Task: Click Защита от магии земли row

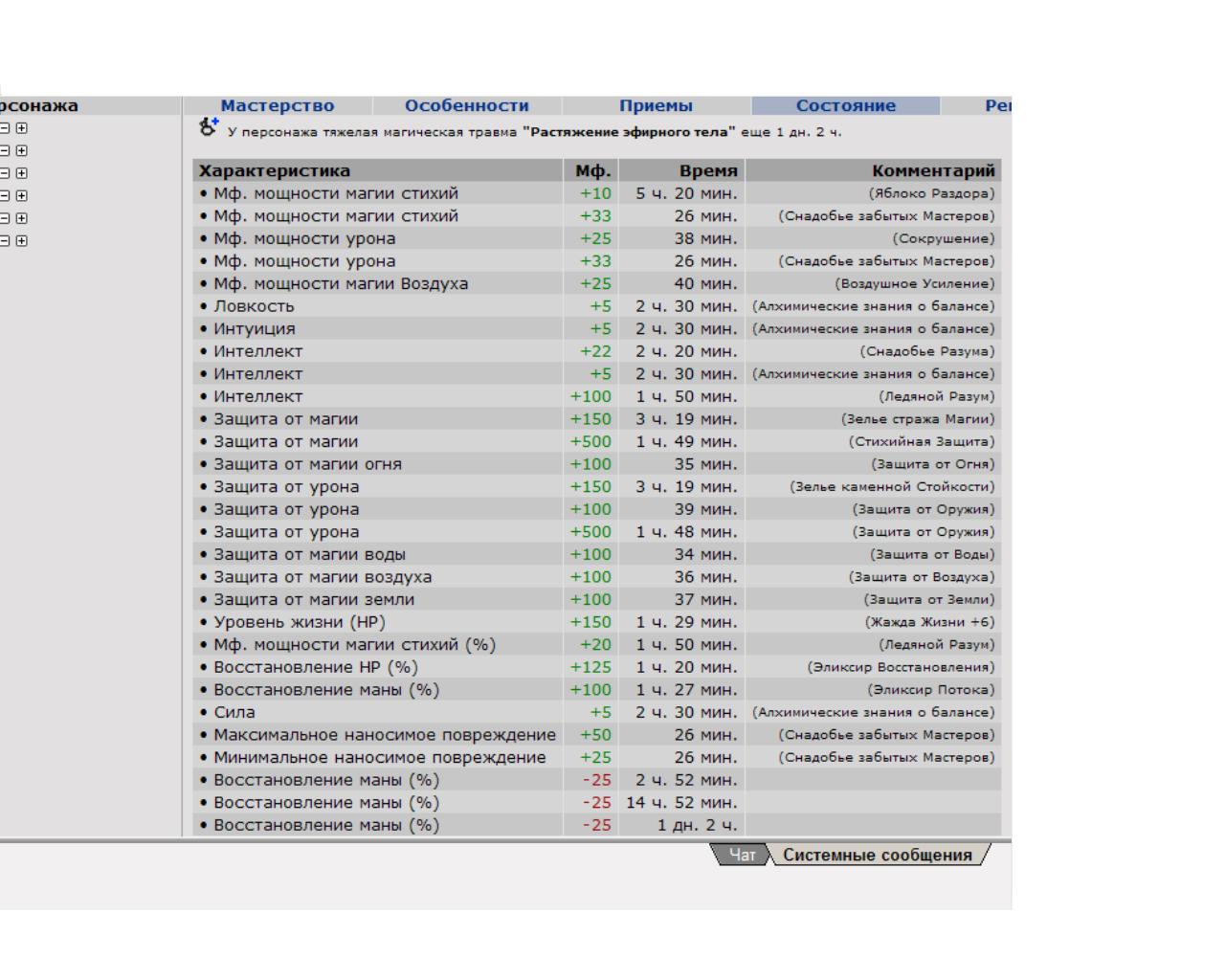Action: [597, 599]
